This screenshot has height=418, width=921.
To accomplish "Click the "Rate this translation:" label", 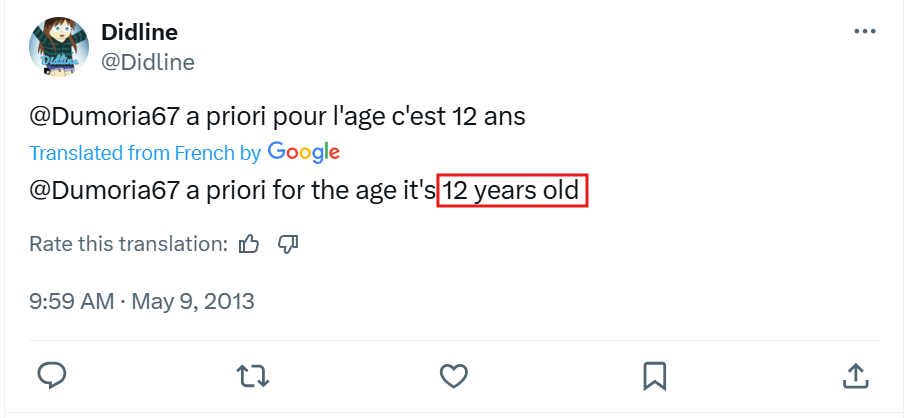I will 128,243.
